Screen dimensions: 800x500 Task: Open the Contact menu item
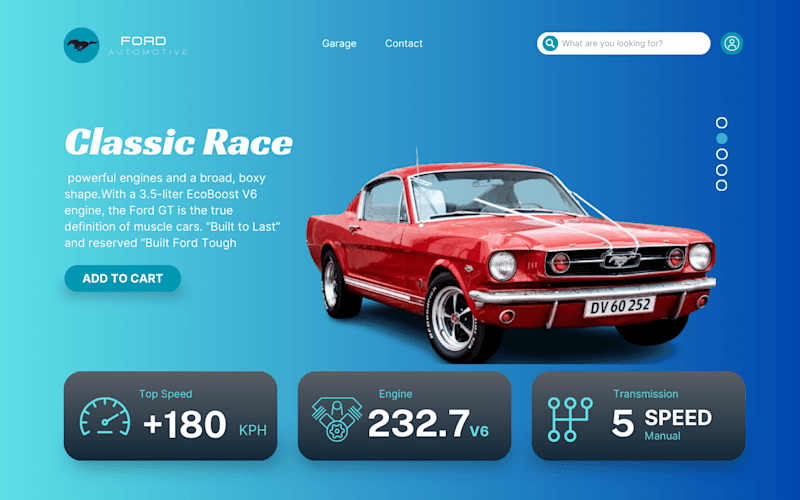[404, 44]
